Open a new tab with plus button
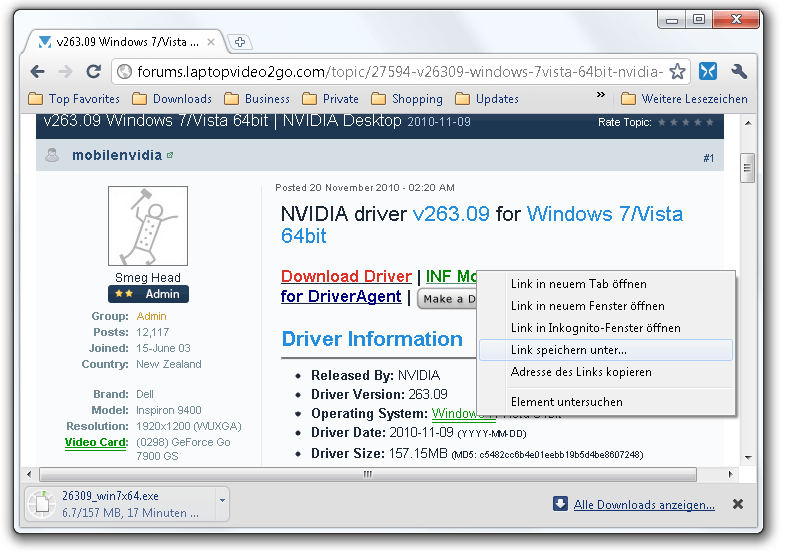Screen dimensions: 788x551 coord(242,42)
